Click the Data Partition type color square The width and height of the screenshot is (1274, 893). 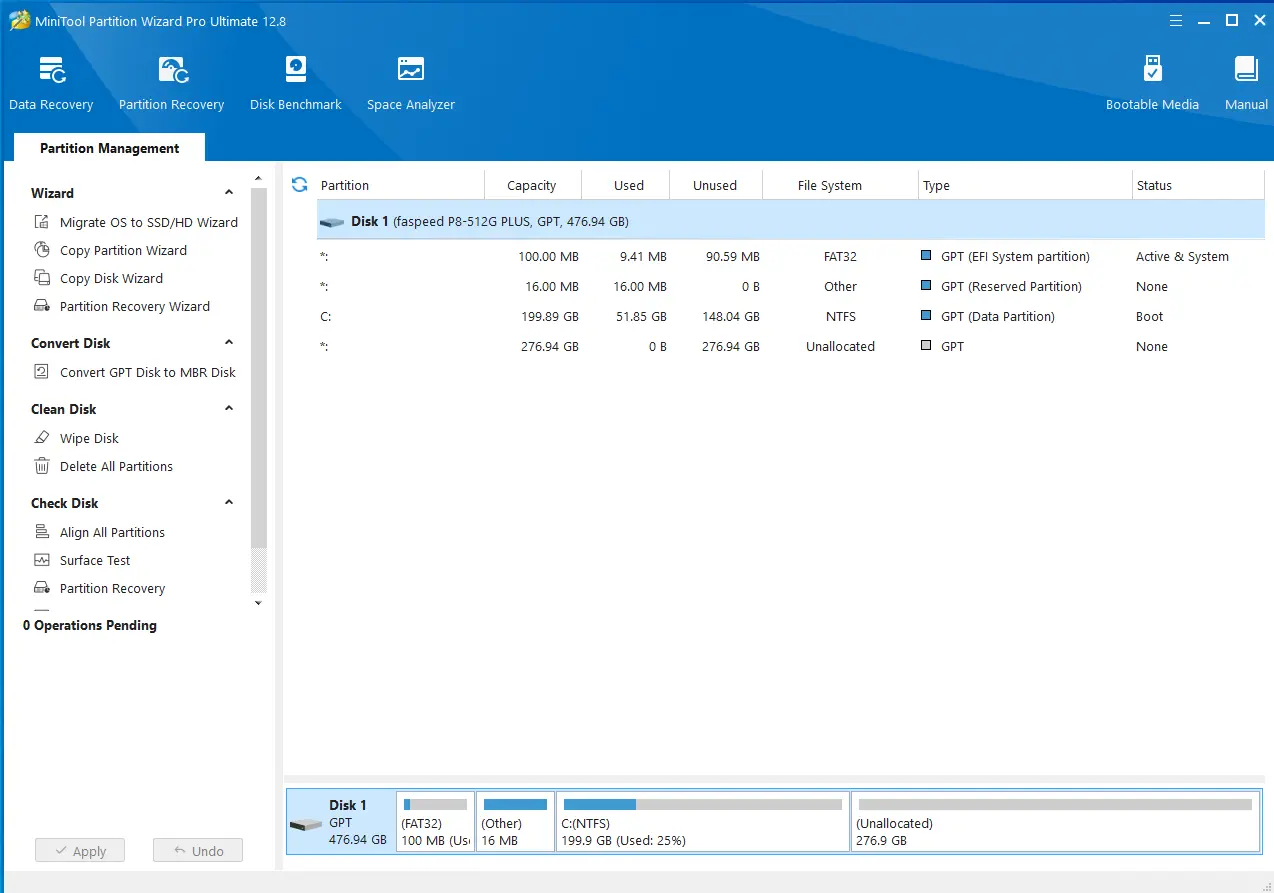(926, 316)
